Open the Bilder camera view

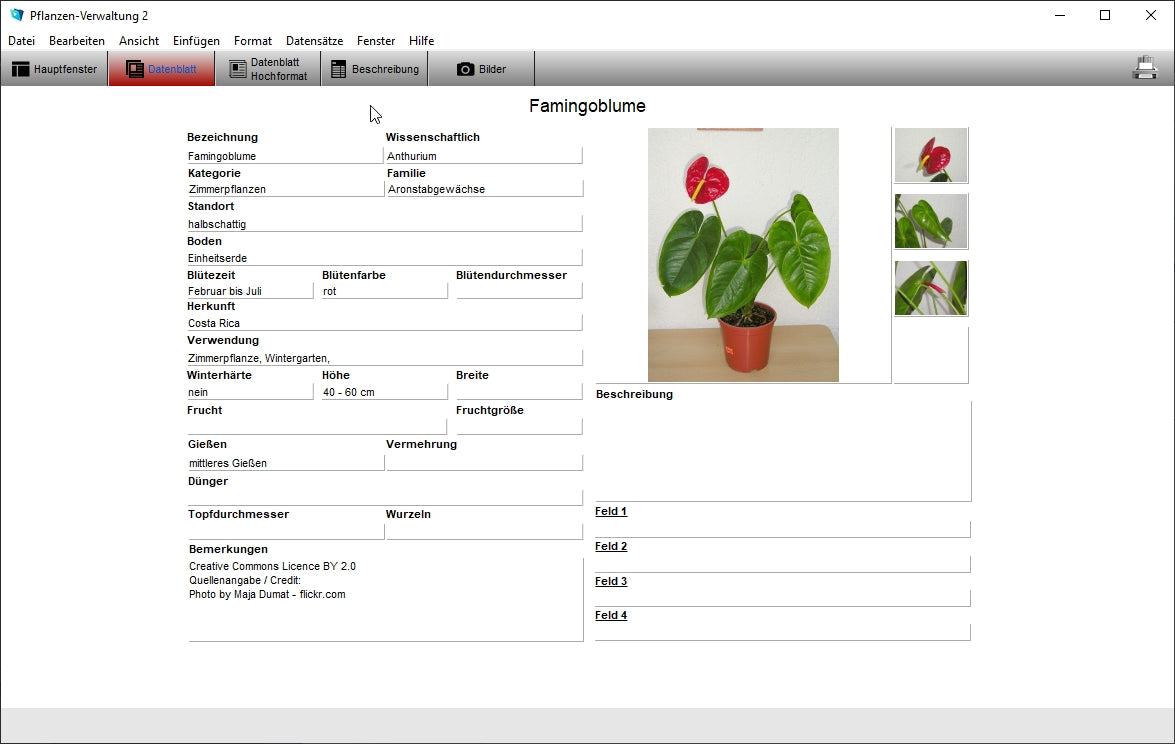pos(482,69)
